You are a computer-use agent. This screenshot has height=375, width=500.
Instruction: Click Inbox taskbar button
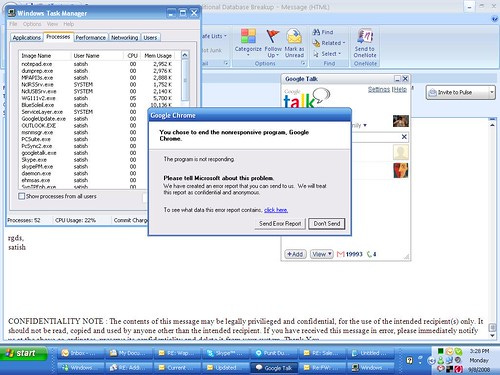click(80, 353)
